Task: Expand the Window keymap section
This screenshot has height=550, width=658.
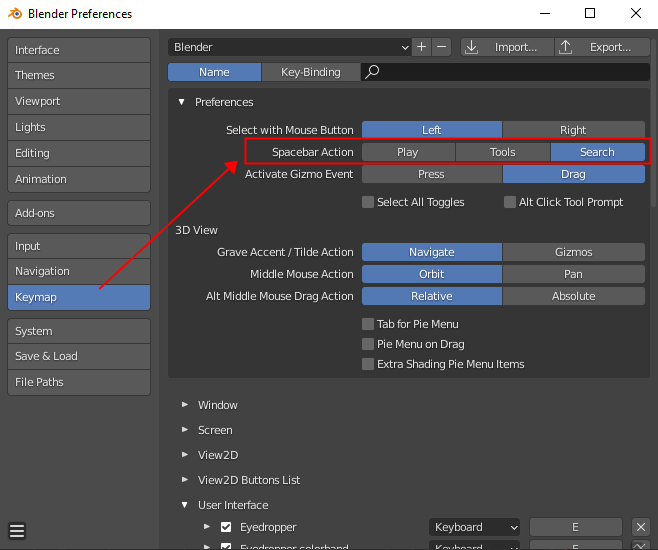Action: click(184, 405)
